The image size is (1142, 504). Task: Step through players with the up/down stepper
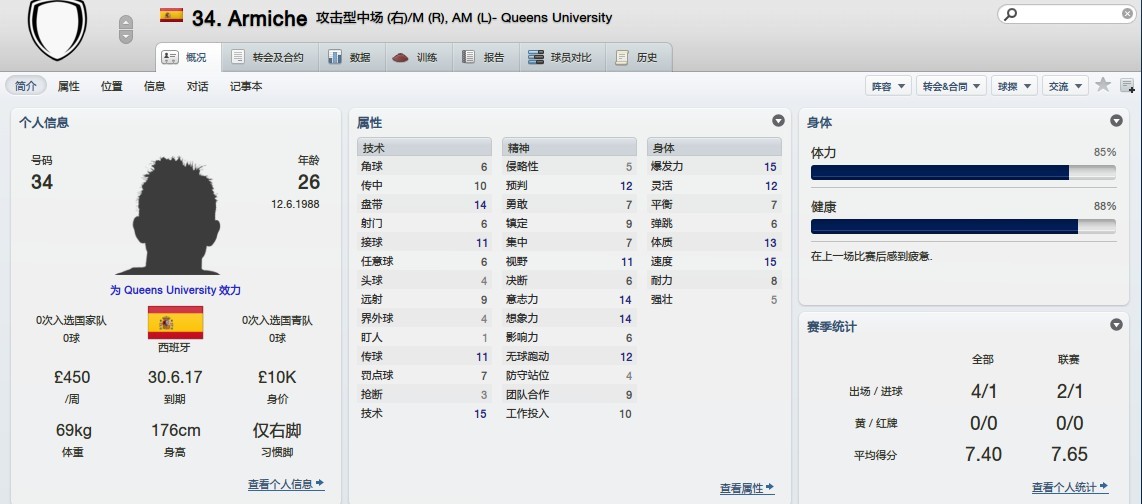click(x=125, y=29)
